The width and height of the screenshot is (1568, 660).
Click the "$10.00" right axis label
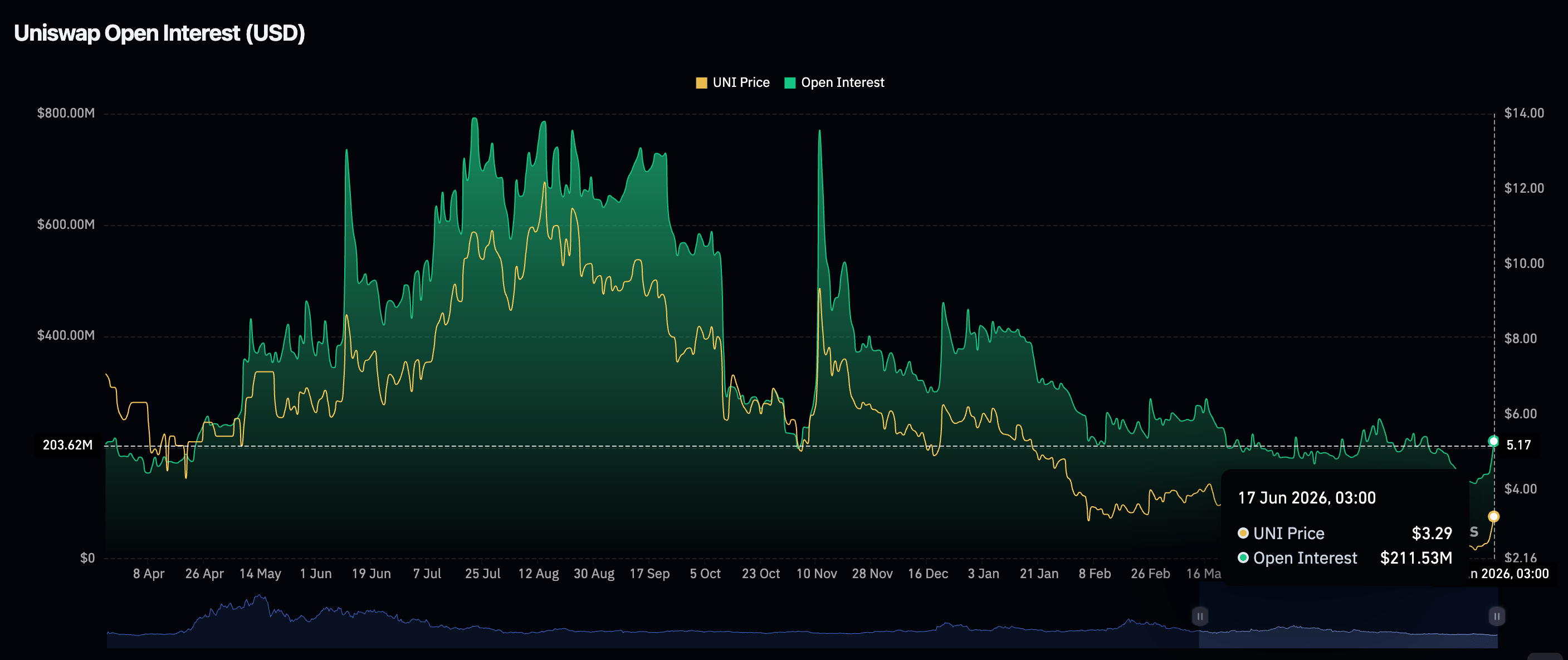[1524, 263]
